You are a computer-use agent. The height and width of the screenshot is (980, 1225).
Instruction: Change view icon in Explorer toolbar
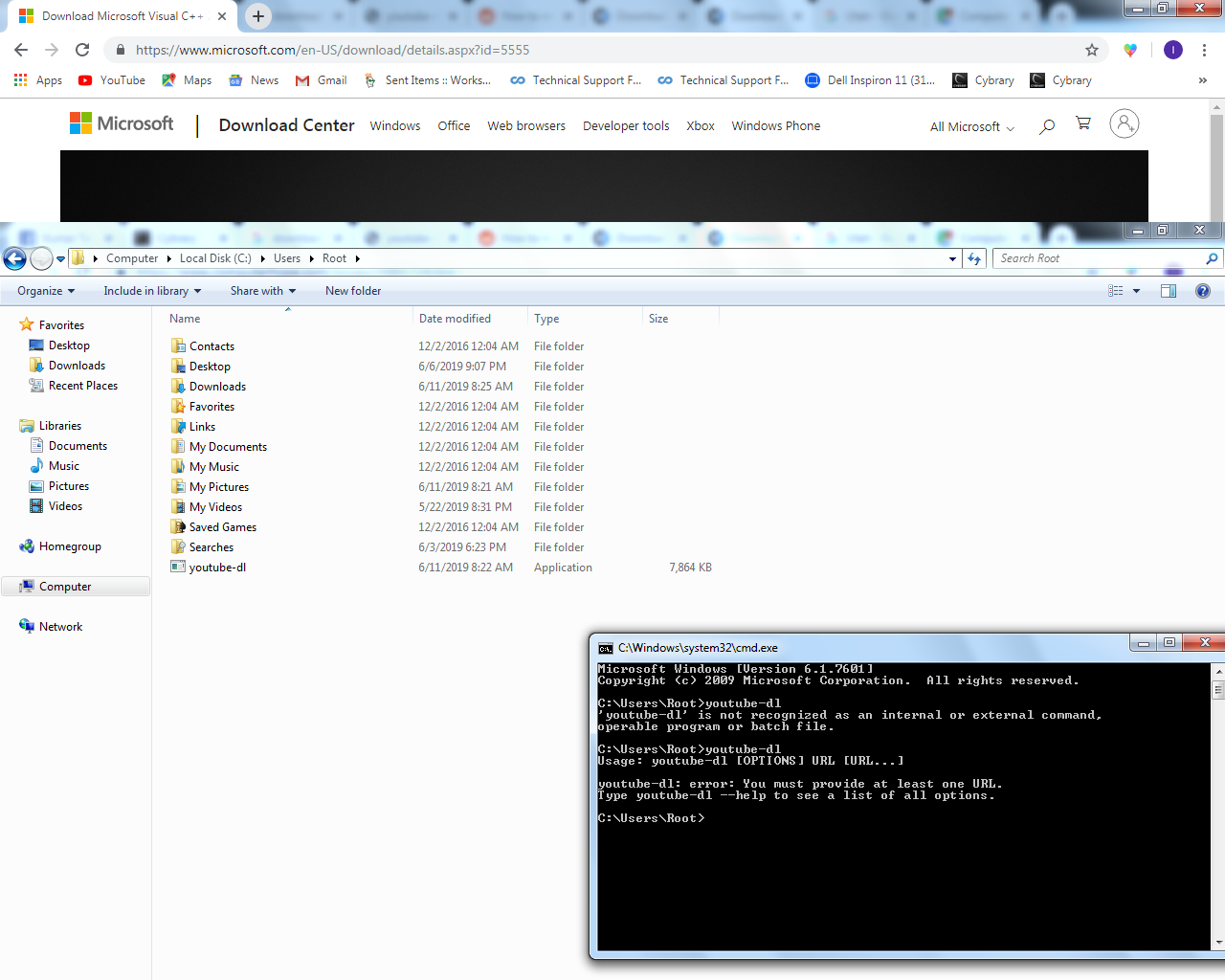pyautogui.click(x=1116, y=291)
